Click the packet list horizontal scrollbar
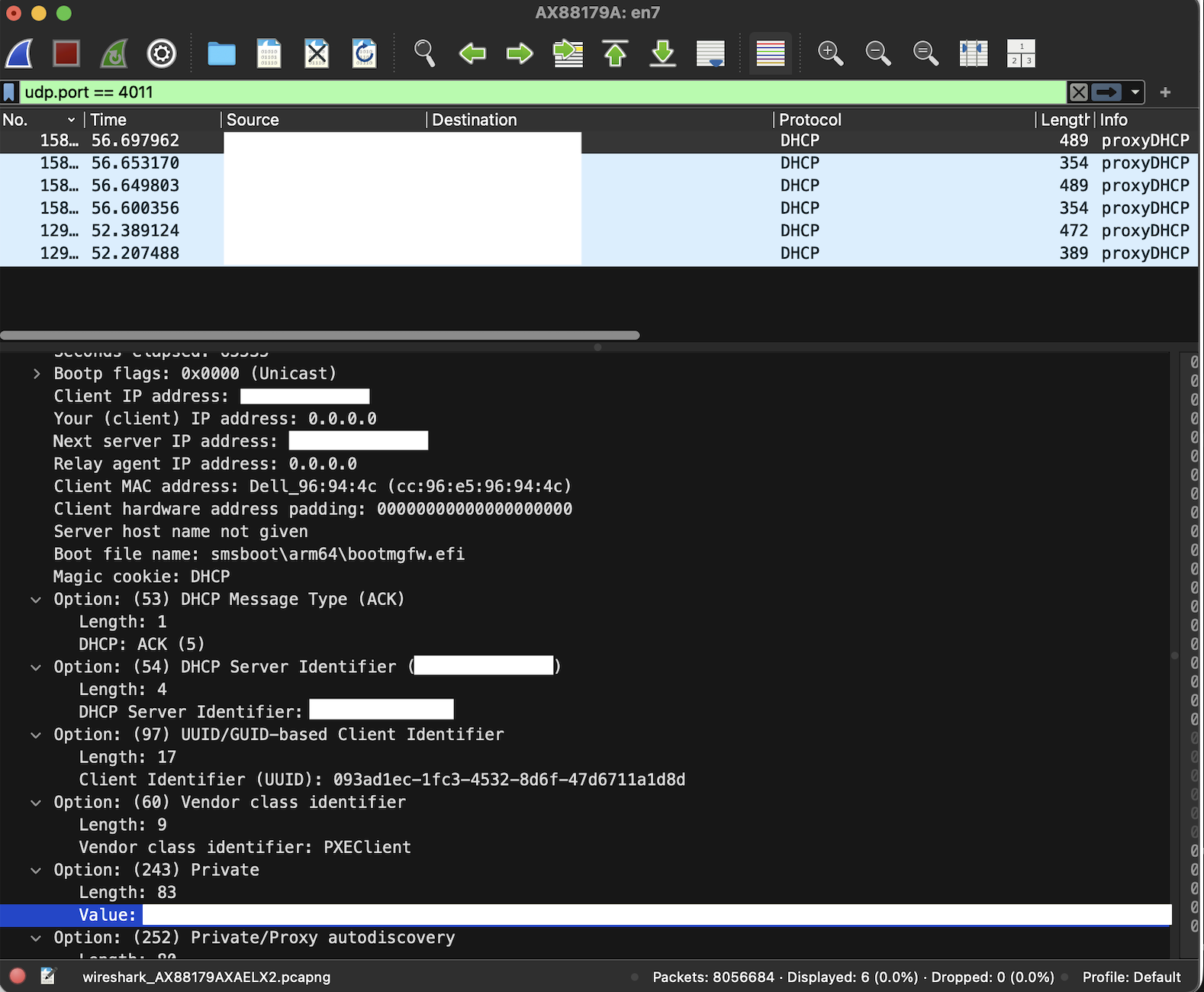Image resolution: width=1204 pixels, height=992 pixels. pyautogui.click(x=320, y=335)
